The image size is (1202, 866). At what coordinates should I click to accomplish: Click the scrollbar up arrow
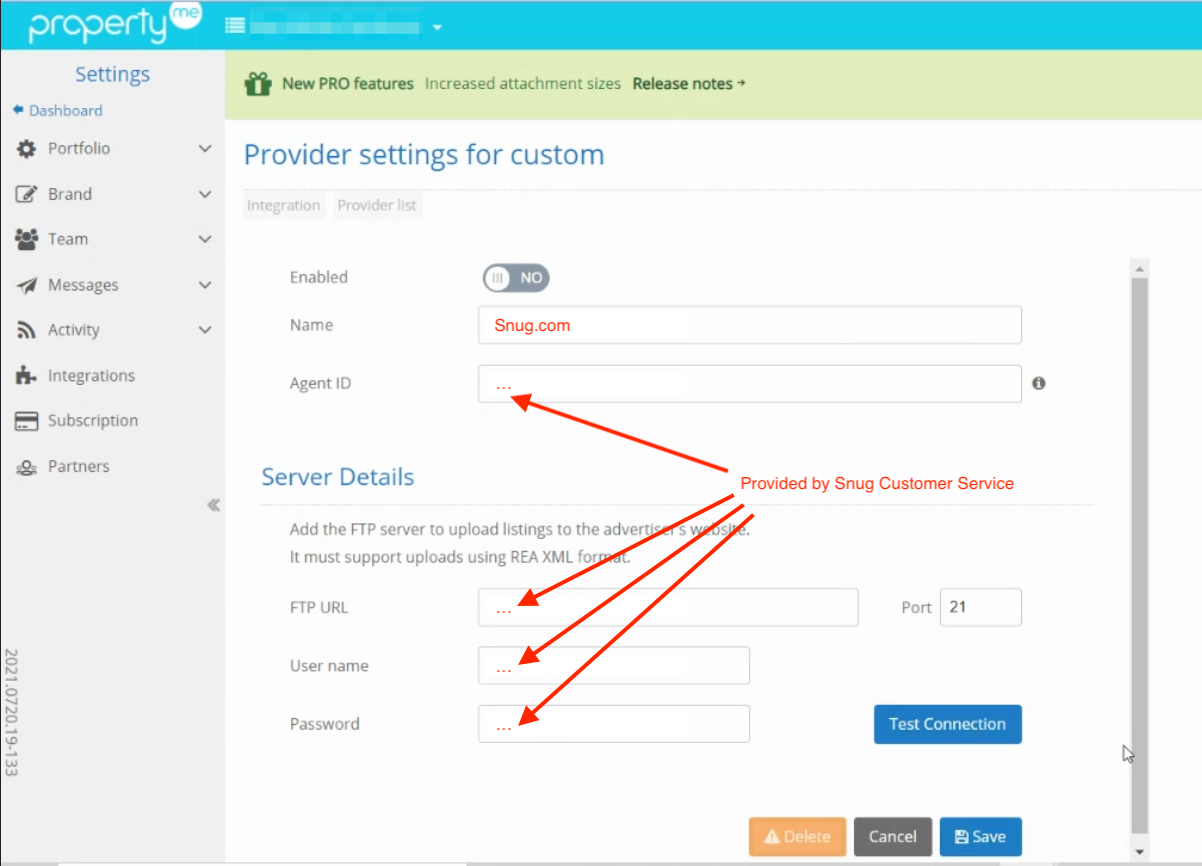tap(1139, 268)
